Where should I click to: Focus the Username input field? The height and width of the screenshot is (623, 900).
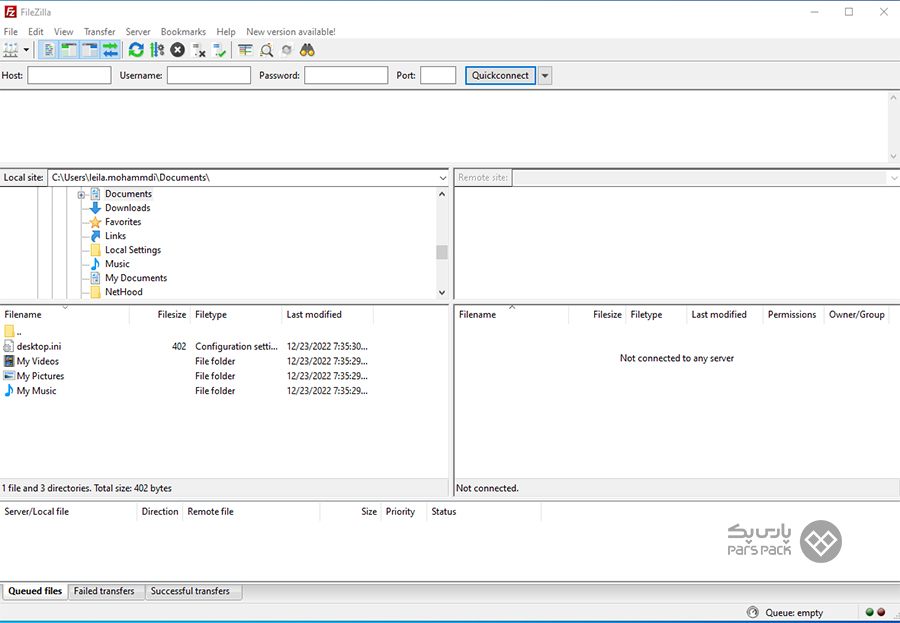point(209,75)
